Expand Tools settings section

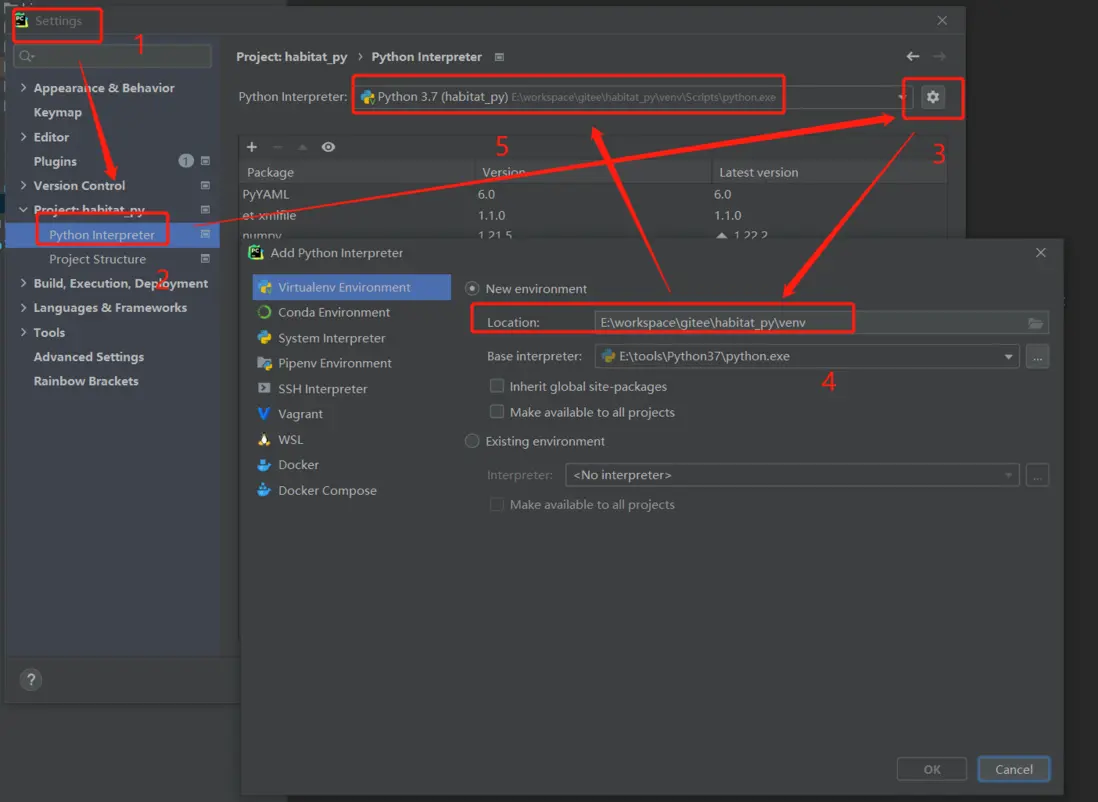[23, 332]
